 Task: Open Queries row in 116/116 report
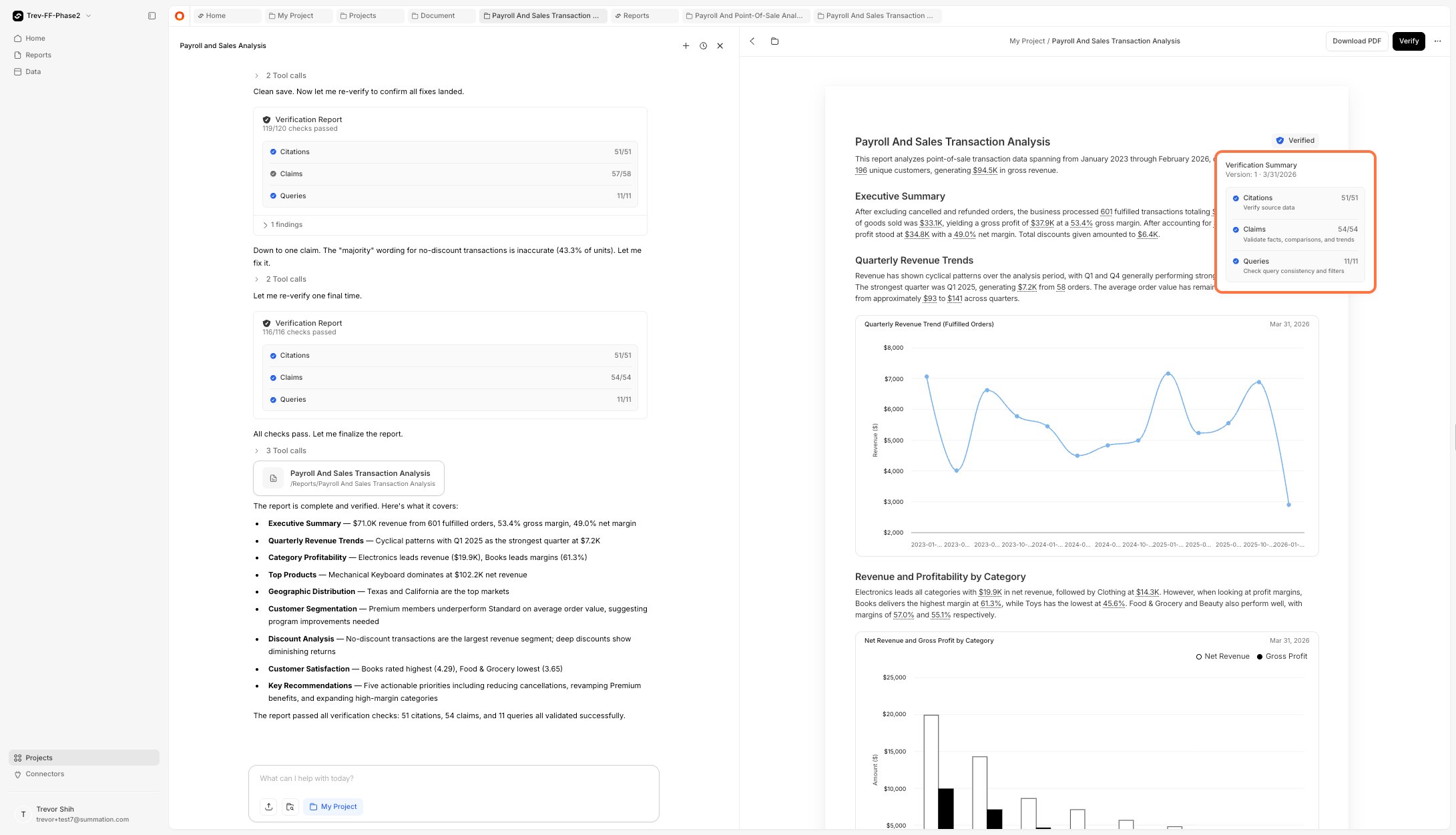click(x=450, y=399)
